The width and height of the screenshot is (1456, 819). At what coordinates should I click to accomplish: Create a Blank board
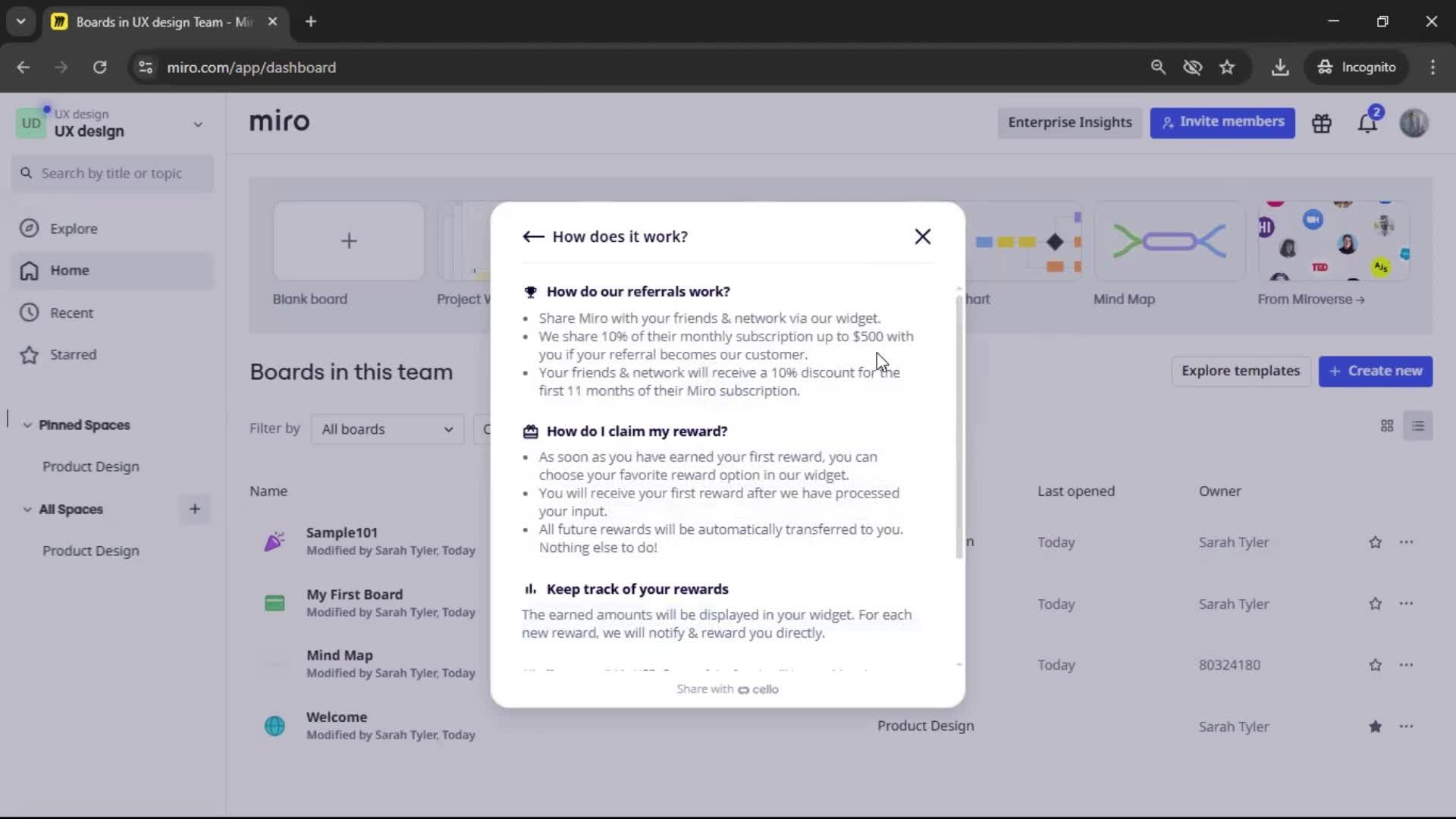coord(349,241)
